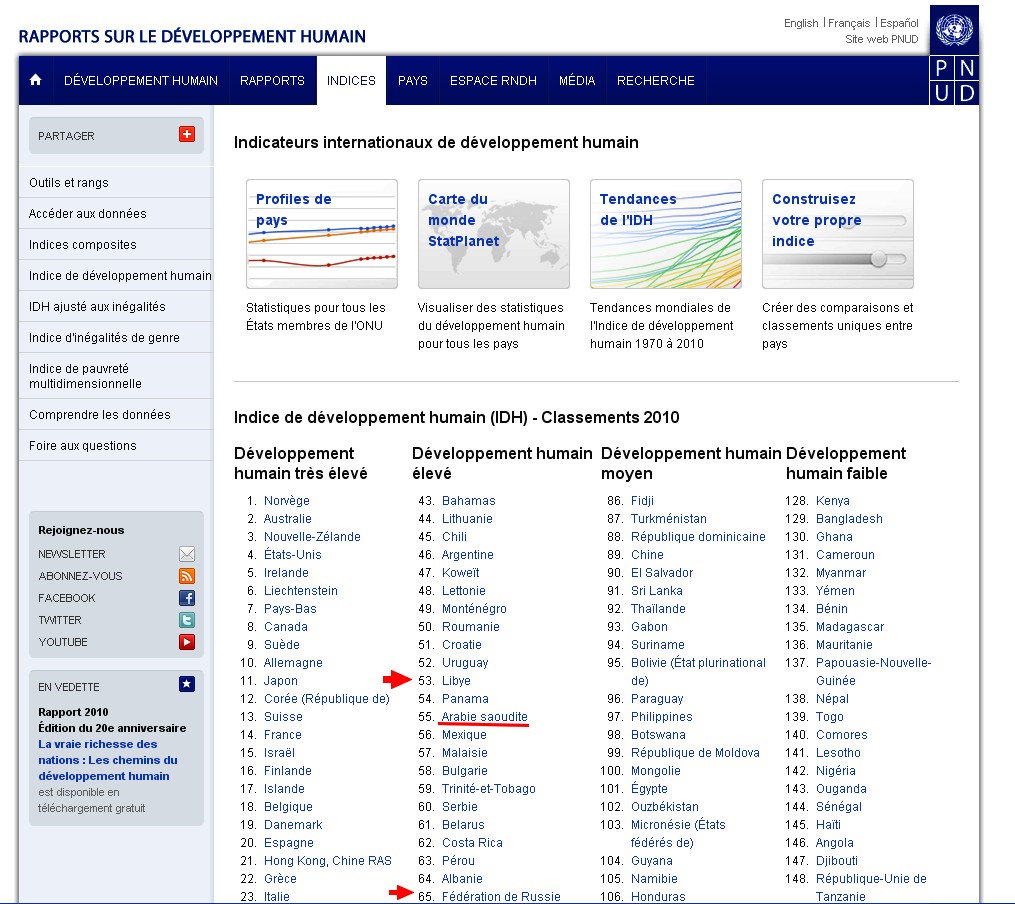Switch language to English

click(x=801, y=23)
